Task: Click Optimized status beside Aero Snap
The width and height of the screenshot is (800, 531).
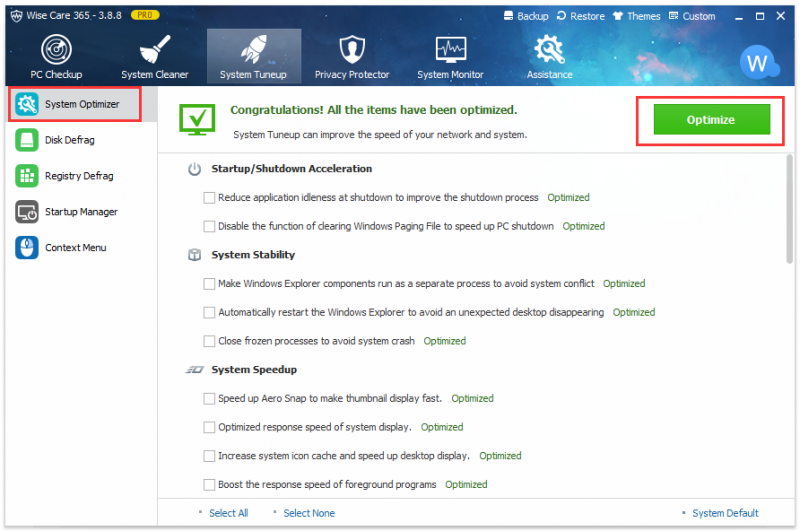Action: (472, 398)
